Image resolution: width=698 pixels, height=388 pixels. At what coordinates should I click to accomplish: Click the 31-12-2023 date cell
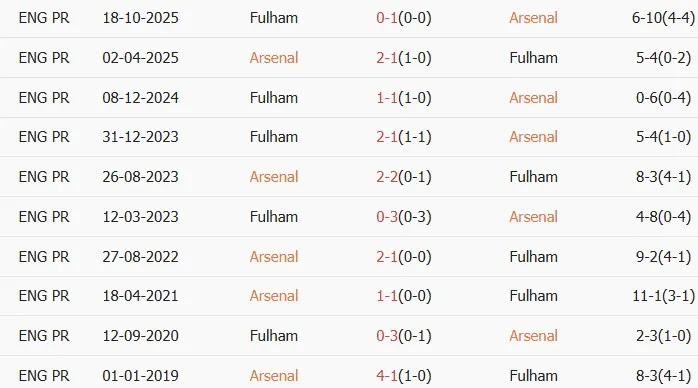(140, 137)
